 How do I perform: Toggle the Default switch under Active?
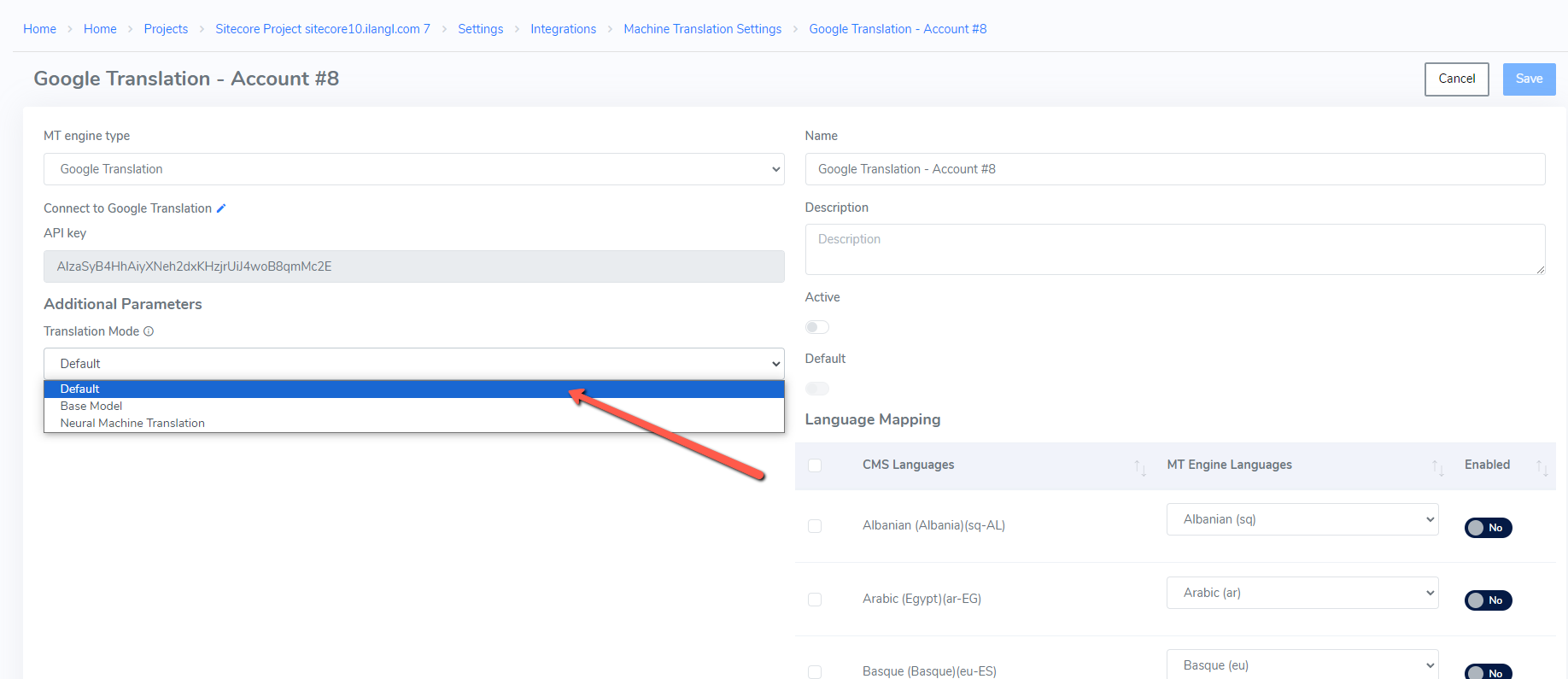click(x=817, y=389)
